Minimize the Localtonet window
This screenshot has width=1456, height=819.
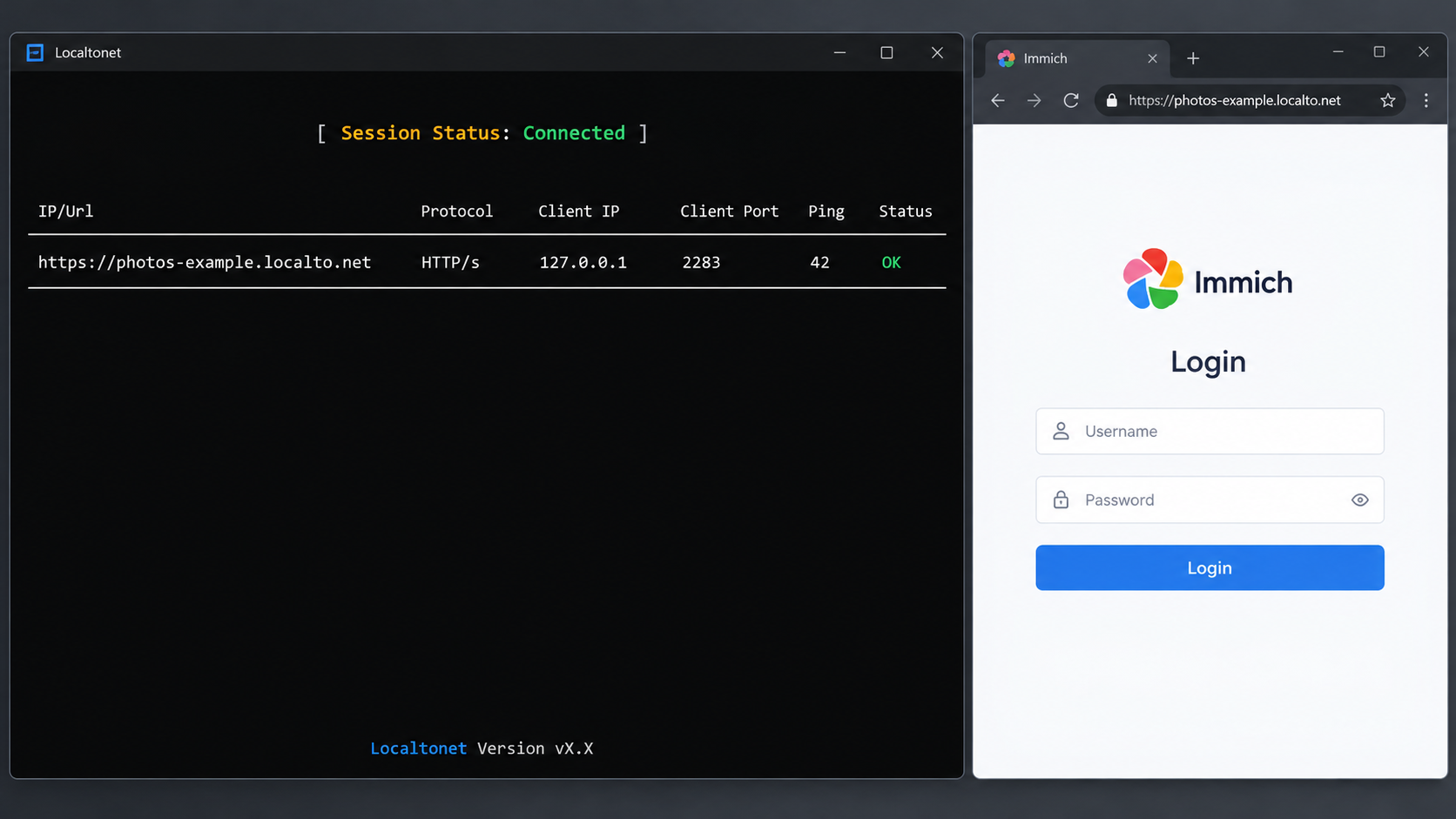click(839, 53)
